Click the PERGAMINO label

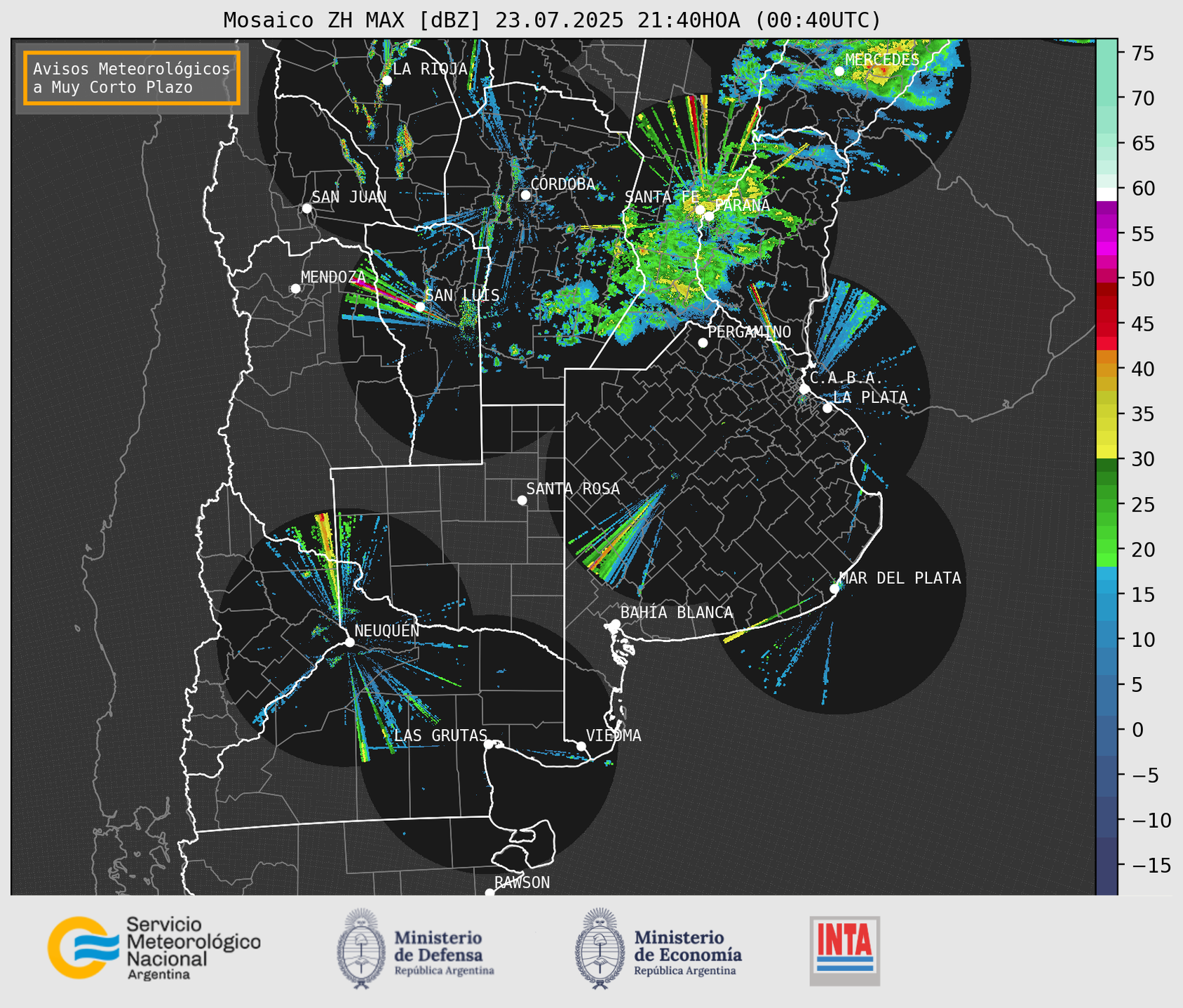749,332
